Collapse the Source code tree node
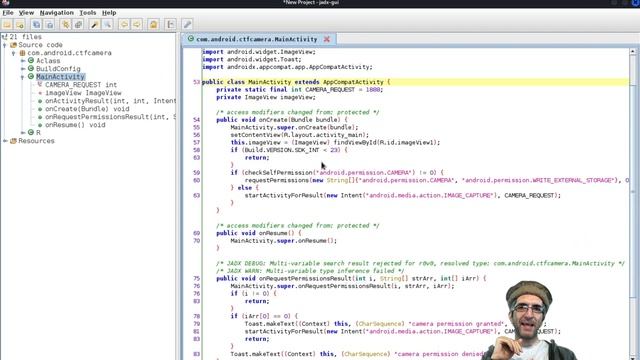The height and width of the screenshot is (360, 640). click(5, 45)
